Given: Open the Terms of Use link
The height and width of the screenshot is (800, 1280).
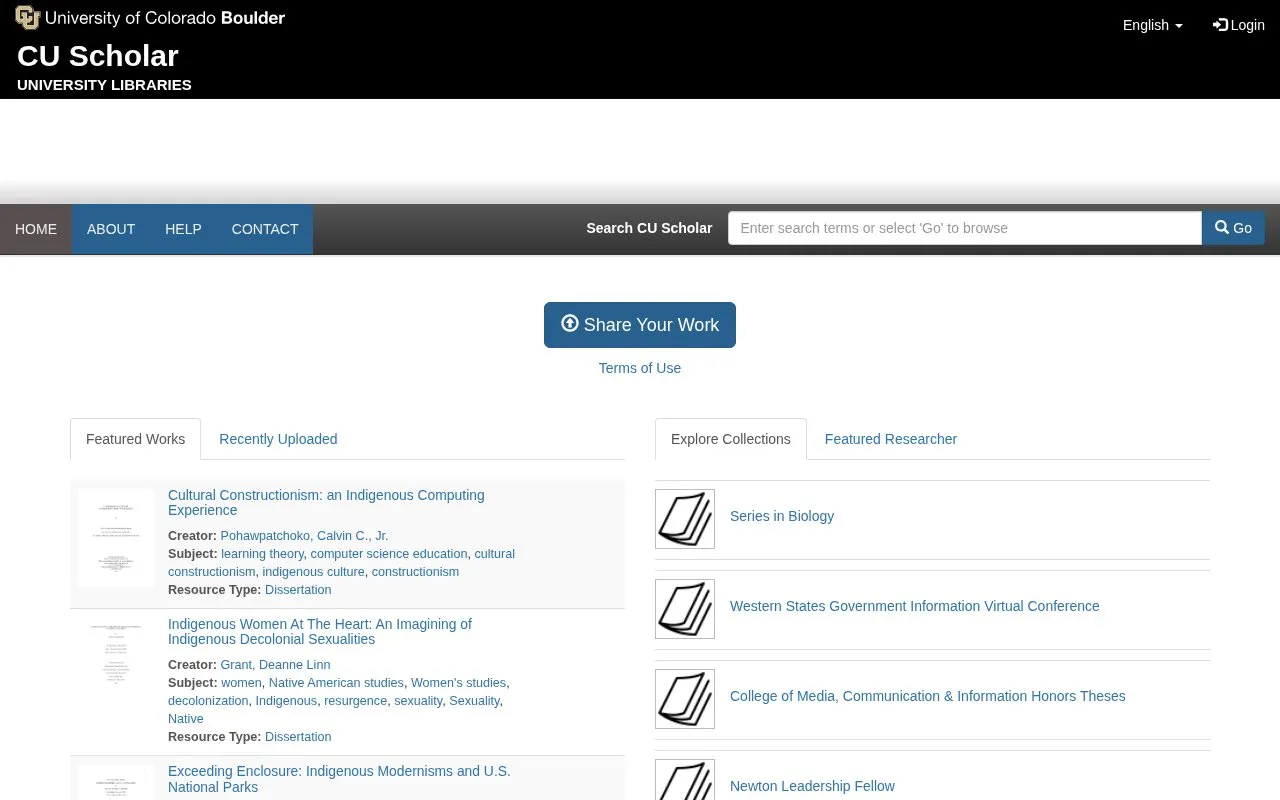Looking at the screenshot, I should (x=640, y=368).
